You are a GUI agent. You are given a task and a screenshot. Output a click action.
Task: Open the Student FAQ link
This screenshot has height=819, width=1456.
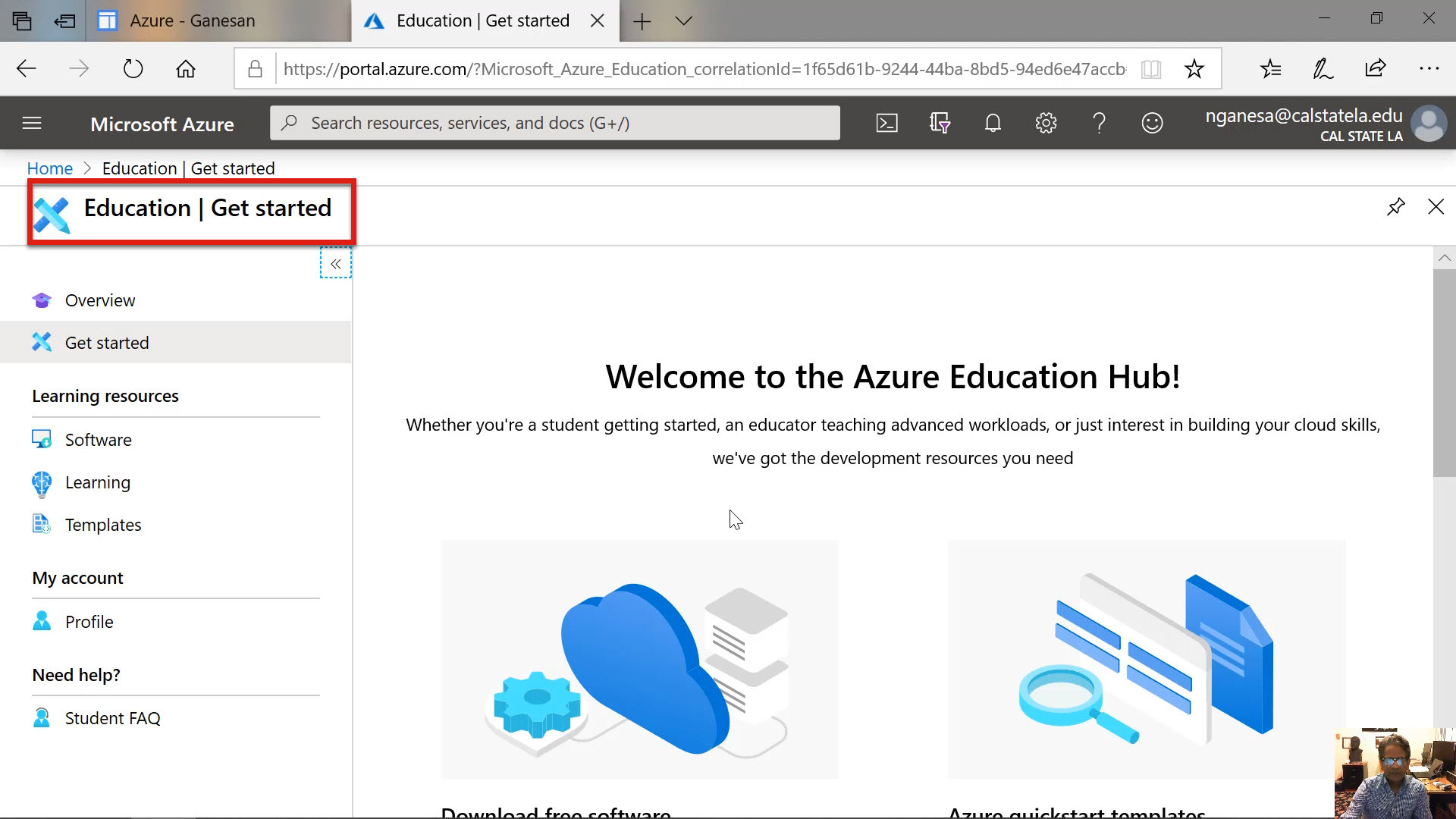click(x=112, y=718)
